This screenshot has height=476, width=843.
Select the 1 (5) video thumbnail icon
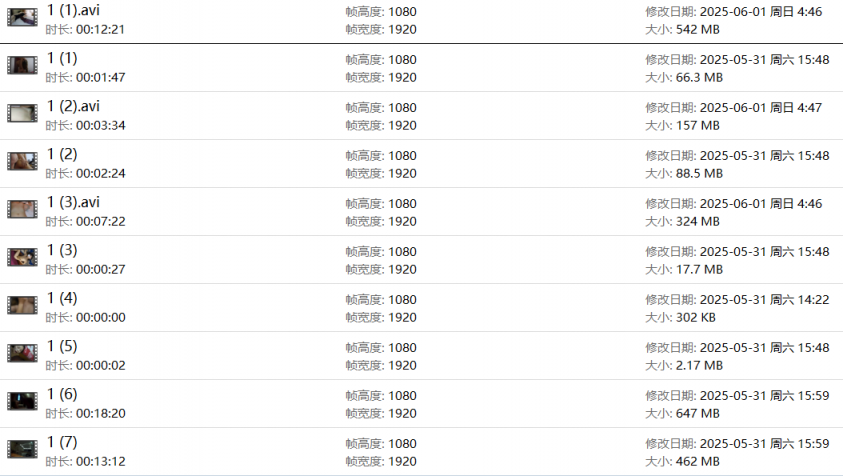pyautogui.click(x=22, y=353)
